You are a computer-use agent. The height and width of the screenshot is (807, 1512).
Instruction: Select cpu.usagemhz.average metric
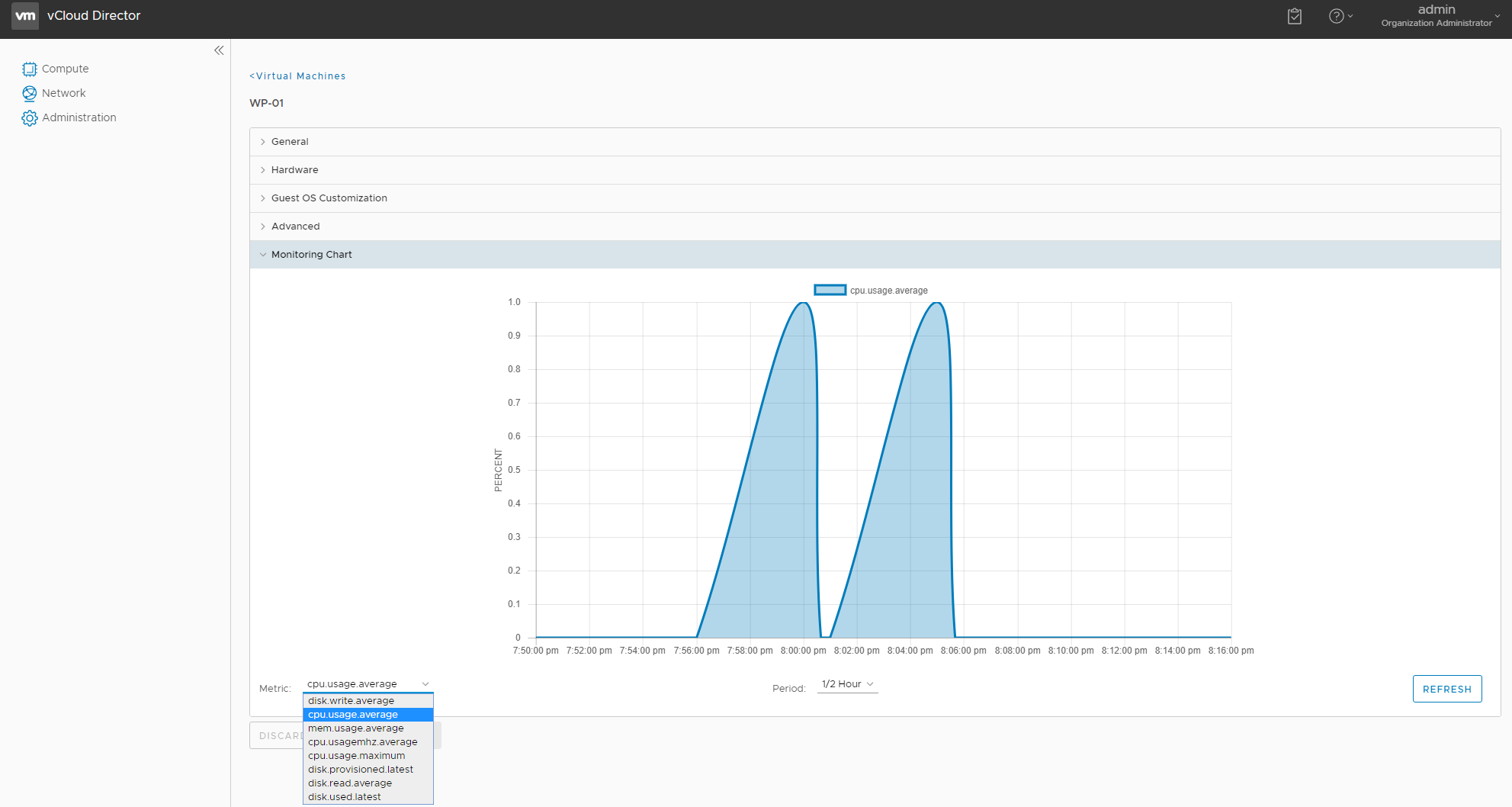(368, 742)
